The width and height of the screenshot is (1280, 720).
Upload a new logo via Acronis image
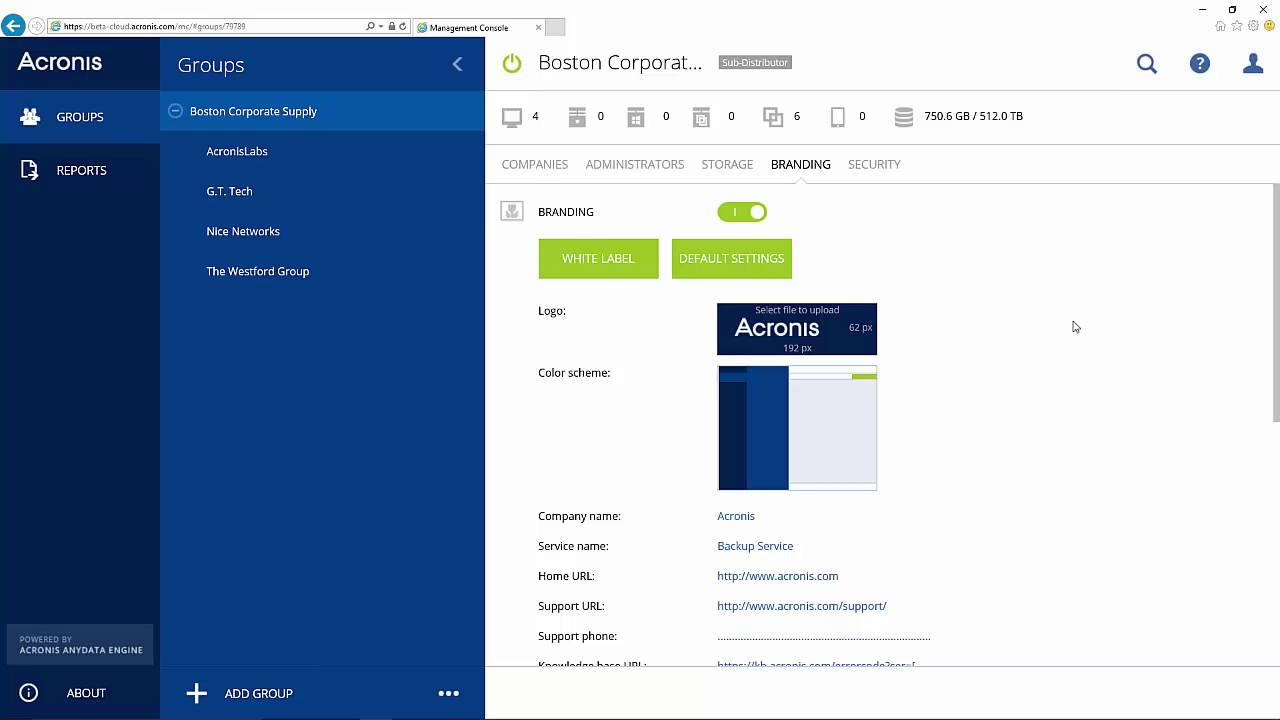pyautogui.click(x=797, y=329)
